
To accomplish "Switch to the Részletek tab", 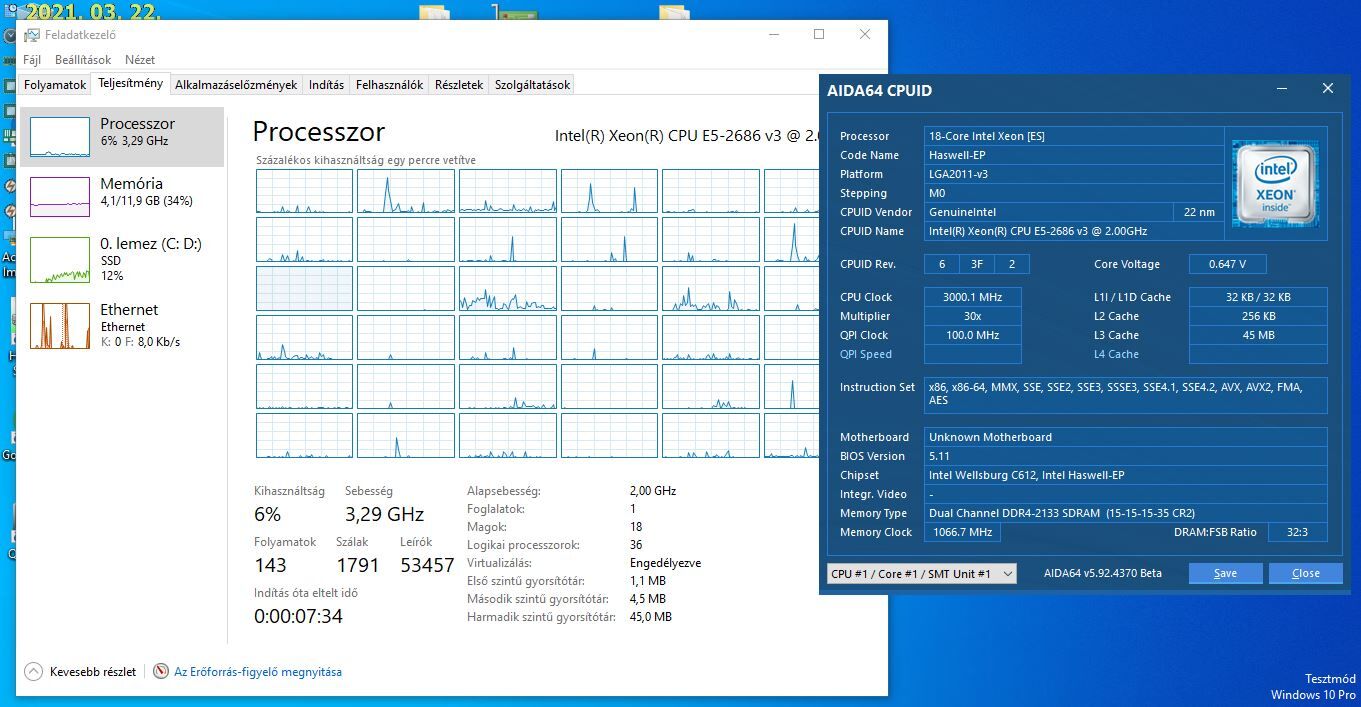I will pos(459,85).
